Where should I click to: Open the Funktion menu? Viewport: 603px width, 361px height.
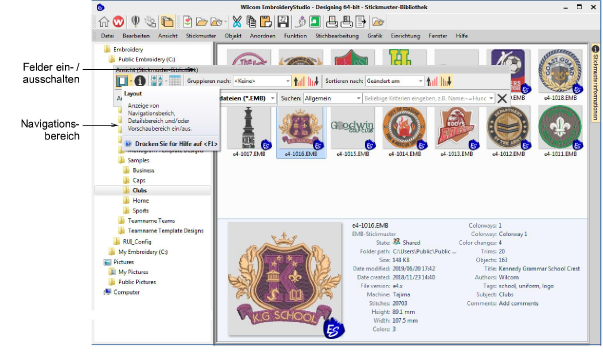[x=295, y=36]
